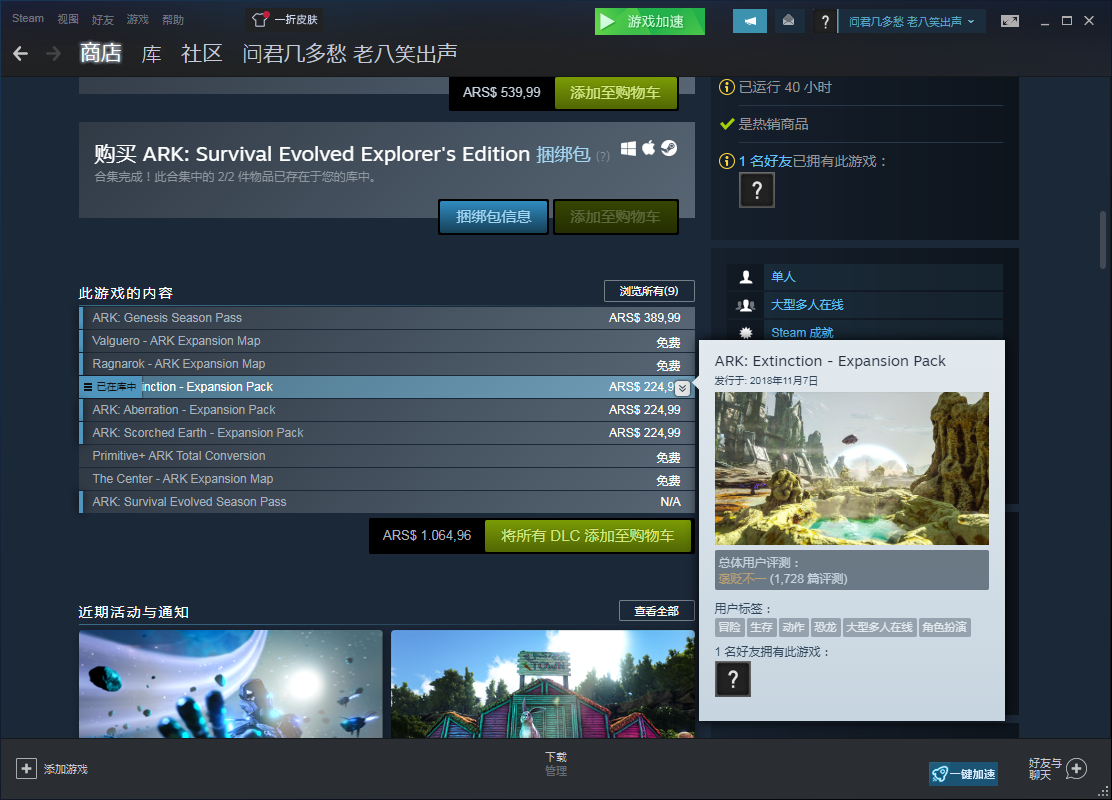Click the Apple platform icon
Viewport: 1112px width, 800px height.
648,148
